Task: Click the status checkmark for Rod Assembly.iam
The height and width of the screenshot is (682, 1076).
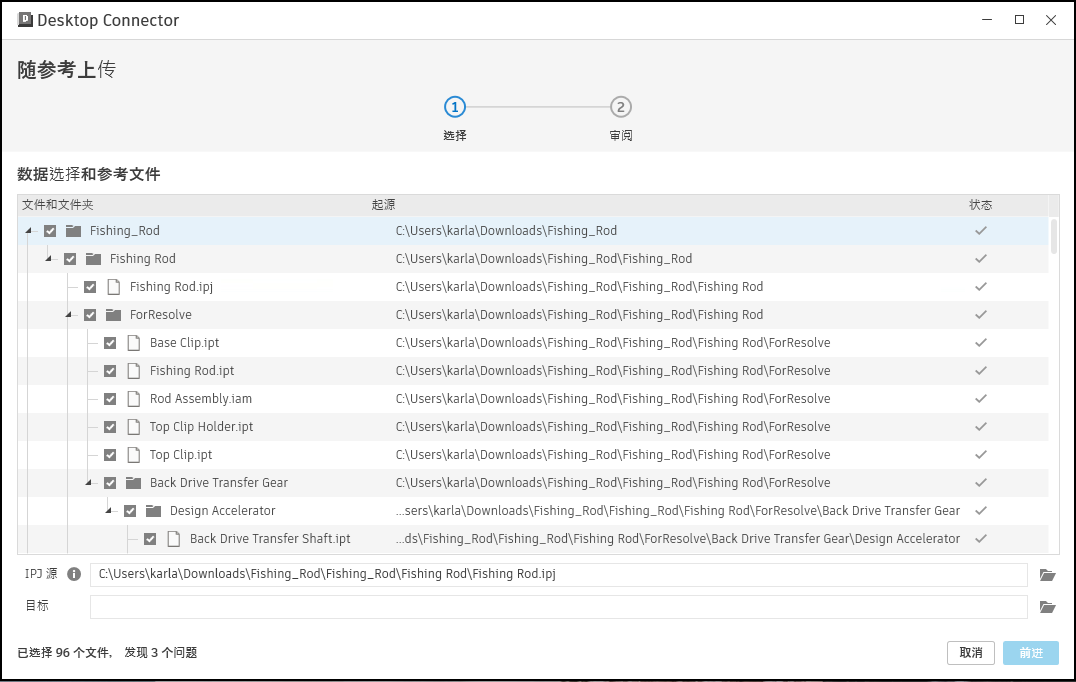Action: (981, 399)
